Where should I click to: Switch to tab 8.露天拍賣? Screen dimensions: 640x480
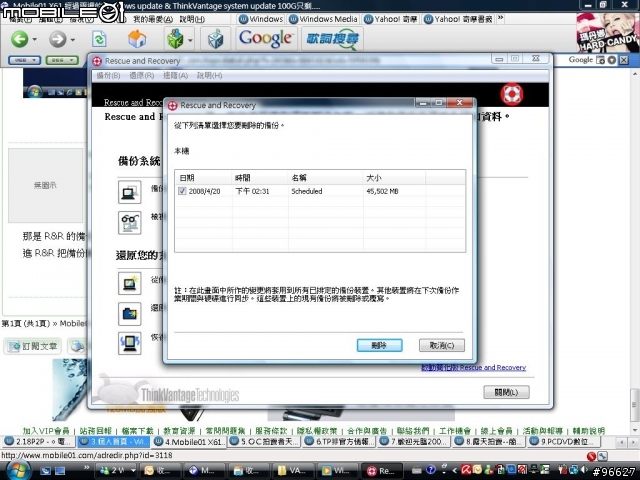pyautogui.click(x=490, y=441)
